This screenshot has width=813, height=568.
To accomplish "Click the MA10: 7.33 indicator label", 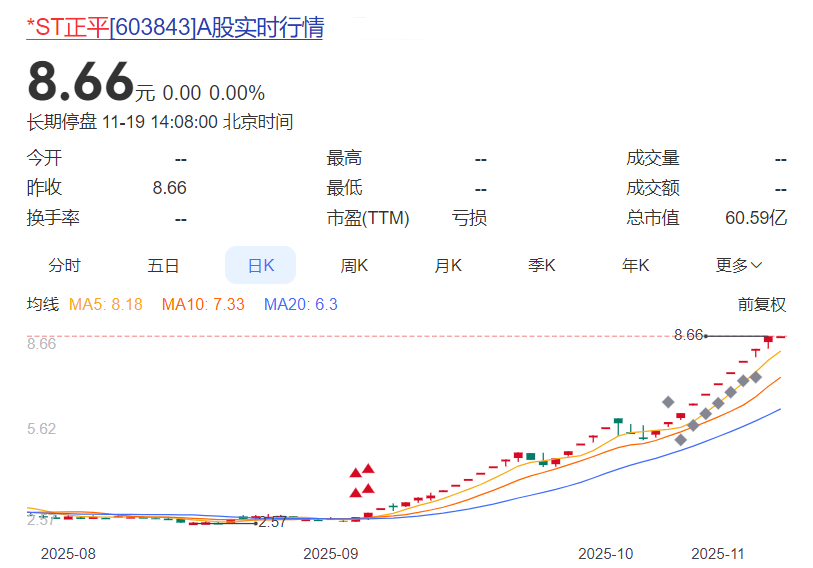I will pos(203,304).
